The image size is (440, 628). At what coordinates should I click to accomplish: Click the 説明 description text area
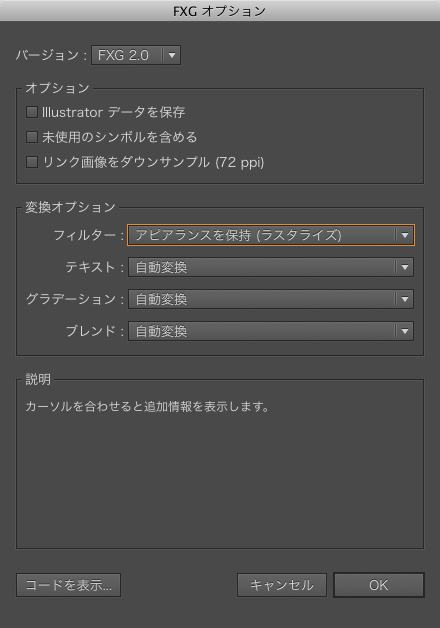pyautogui.click(x=220, y=465)
